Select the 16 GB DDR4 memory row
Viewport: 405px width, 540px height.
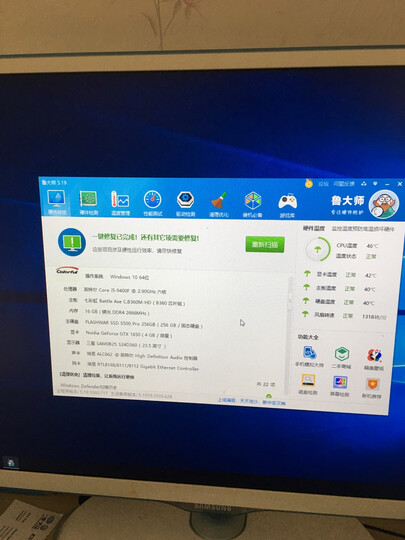[109, 312]
